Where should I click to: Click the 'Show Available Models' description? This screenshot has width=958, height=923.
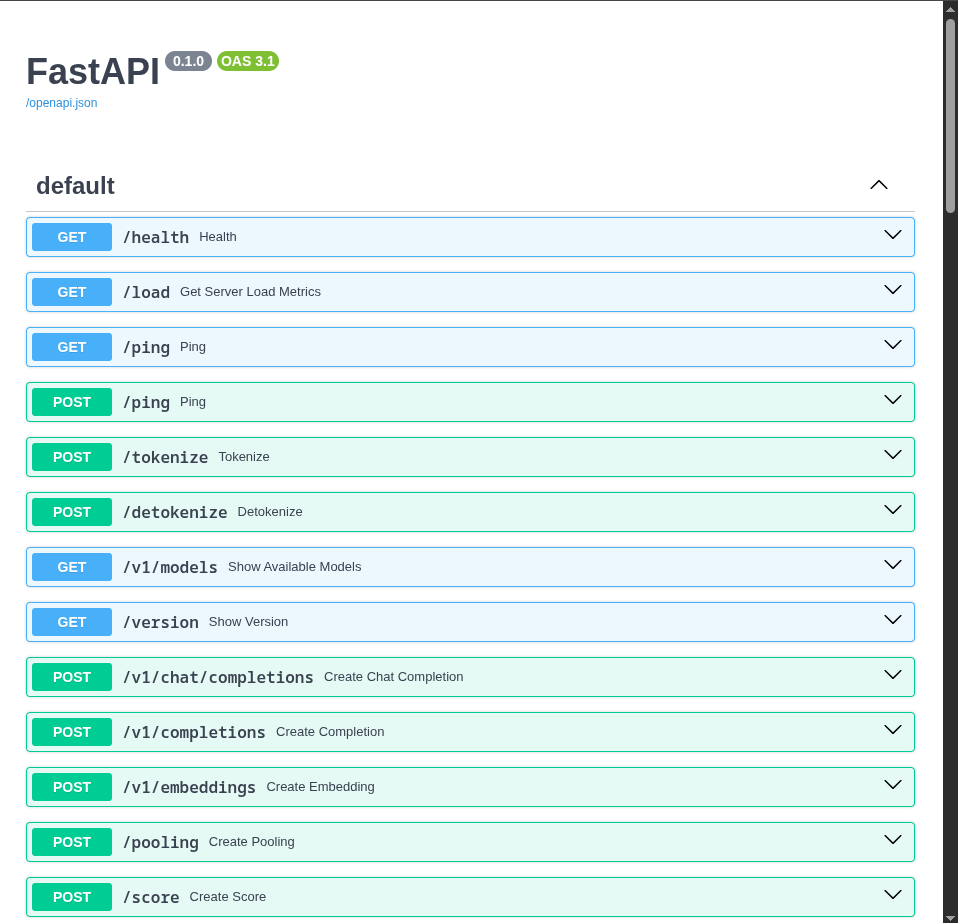tap(294, 566)
